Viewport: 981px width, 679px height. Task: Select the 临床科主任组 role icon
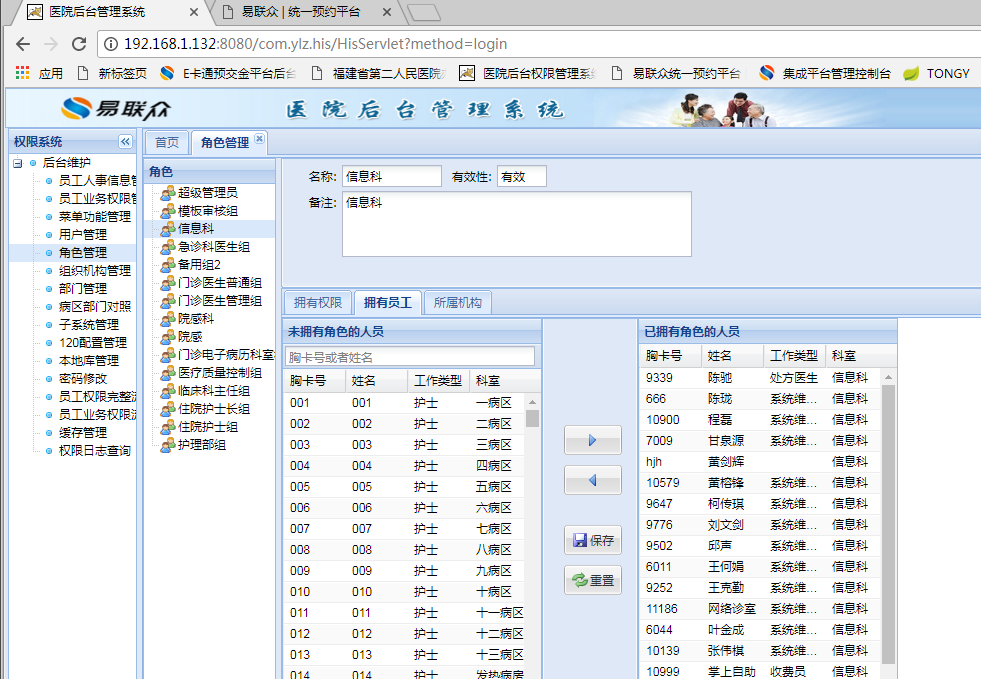click(x=168, y=391)
